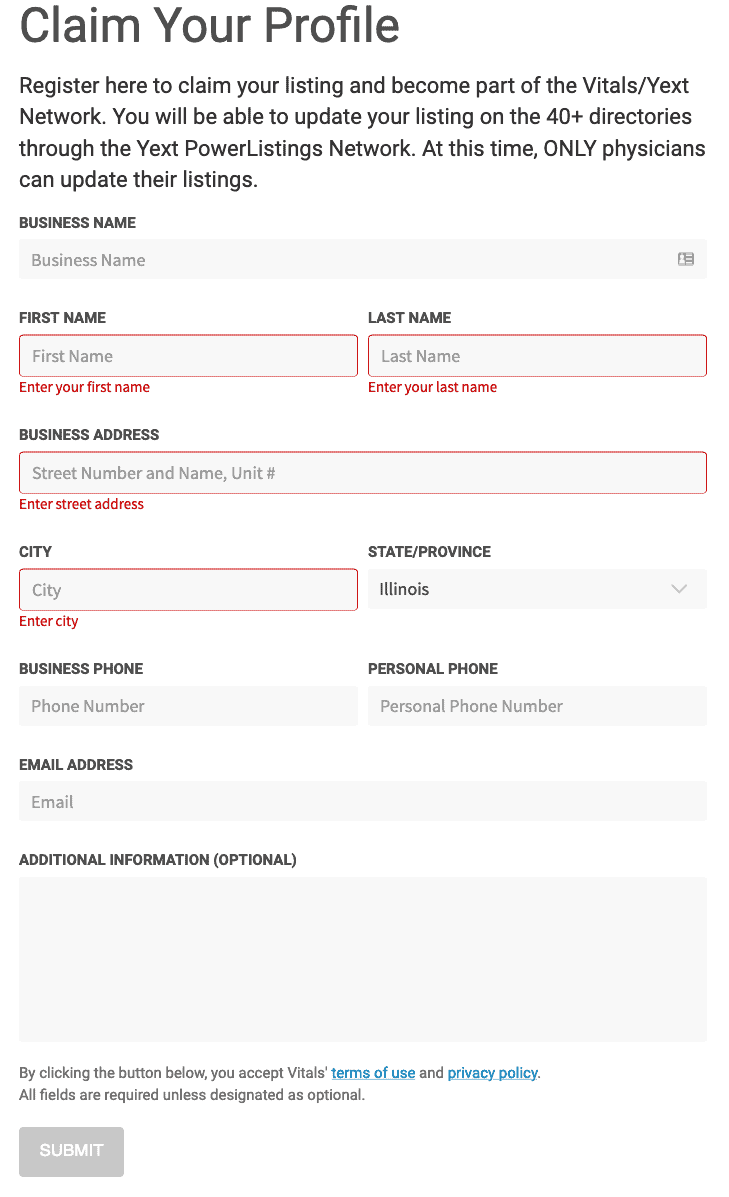This screenshot has height=1197, width=729.
Task: Click the 'Enter city' validation text
Action: coord(49,621)
